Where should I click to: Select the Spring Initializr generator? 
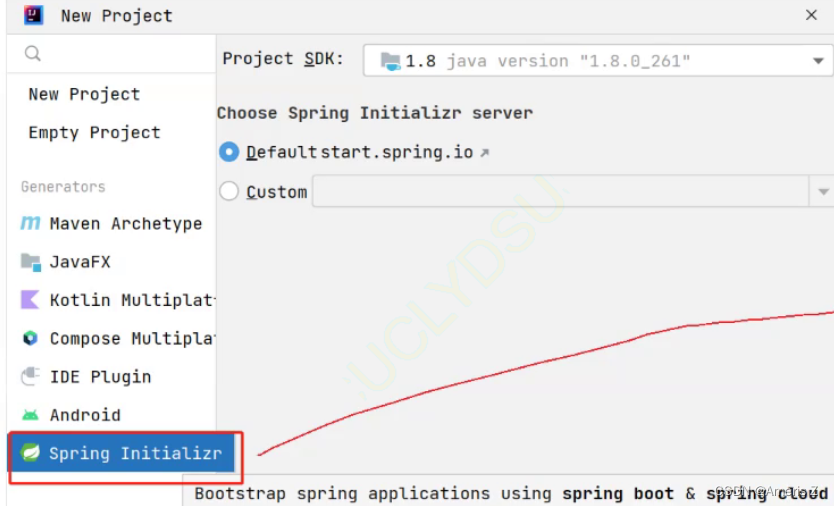[121, 453]
